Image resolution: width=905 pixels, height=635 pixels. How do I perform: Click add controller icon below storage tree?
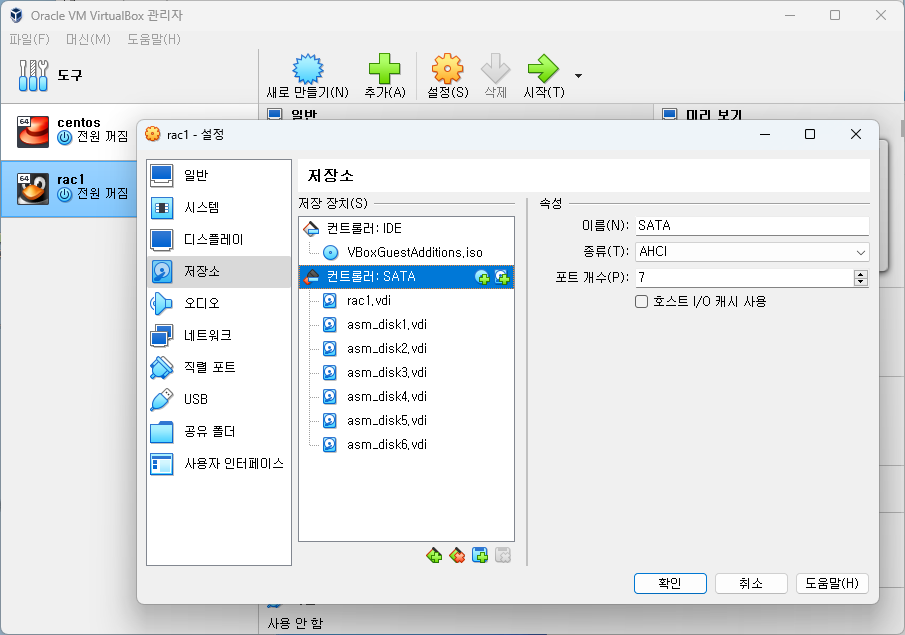click(x=434, y=555)
